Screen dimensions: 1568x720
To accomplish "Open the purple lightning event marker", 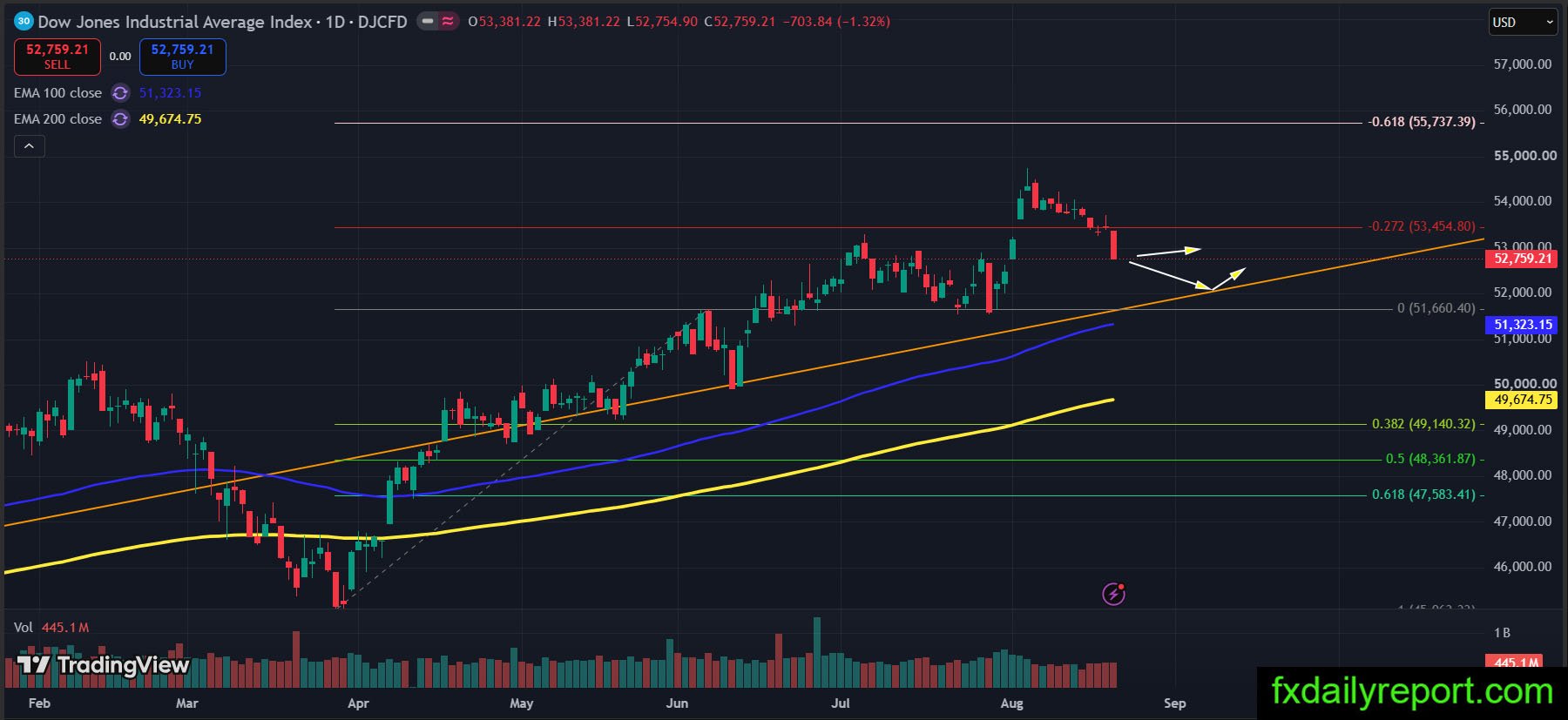I will [x=1113, y=594].
